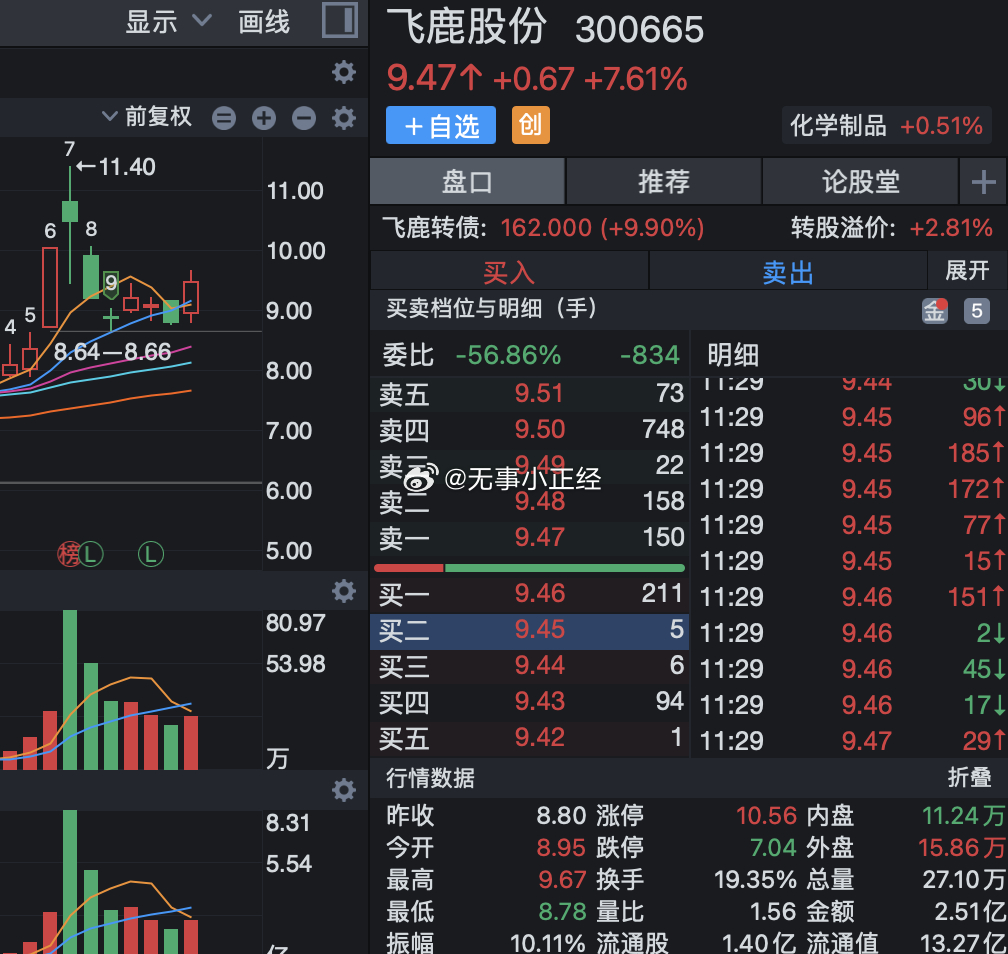Viewport: 1008px width, 954px height.
Task: Select the 画线 drawing tool
Action: pyautogui.click(x=264, y=22)
